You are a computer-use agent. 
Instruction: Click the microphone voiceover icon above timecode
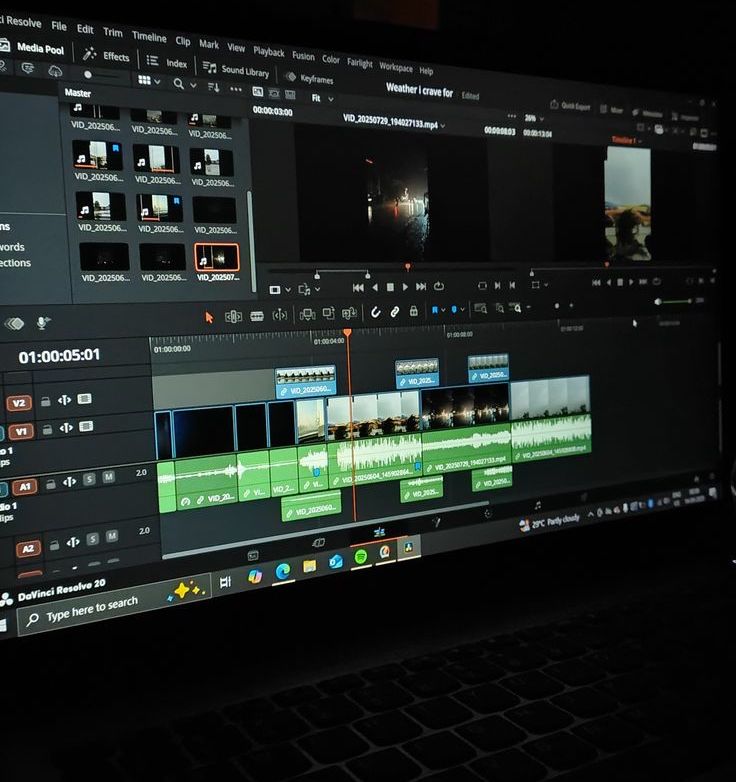click(43, 323)
